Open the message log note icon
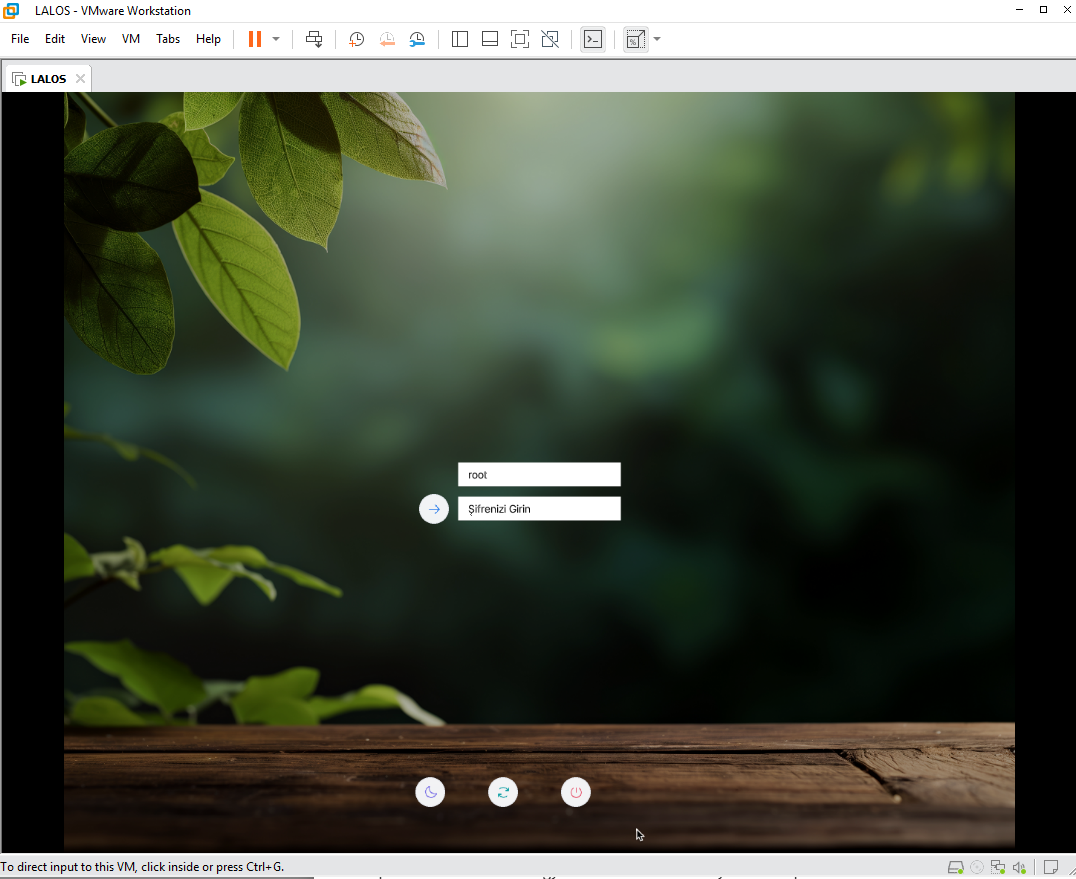The image size is (1076, 879). pos(1051,867)
